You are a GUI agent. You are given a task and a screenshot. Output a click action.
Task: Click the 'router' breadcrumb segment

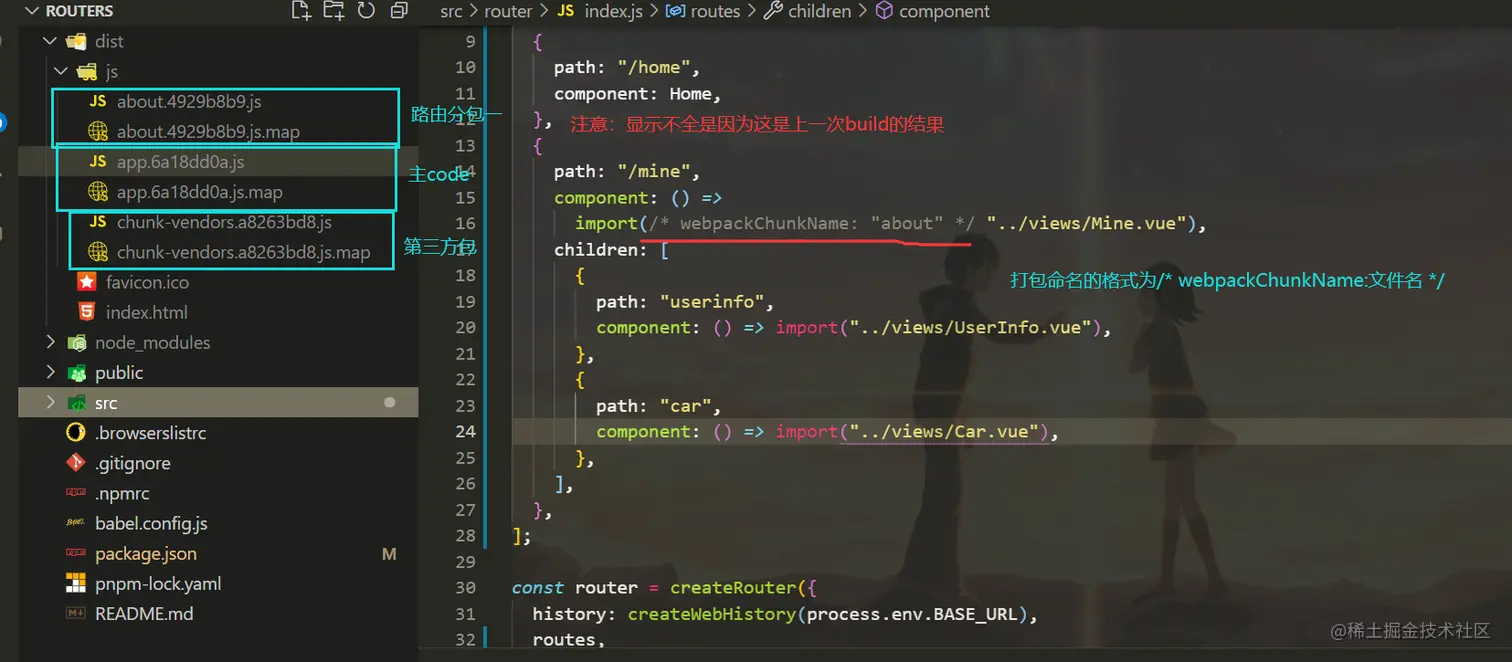click(508, 11)
